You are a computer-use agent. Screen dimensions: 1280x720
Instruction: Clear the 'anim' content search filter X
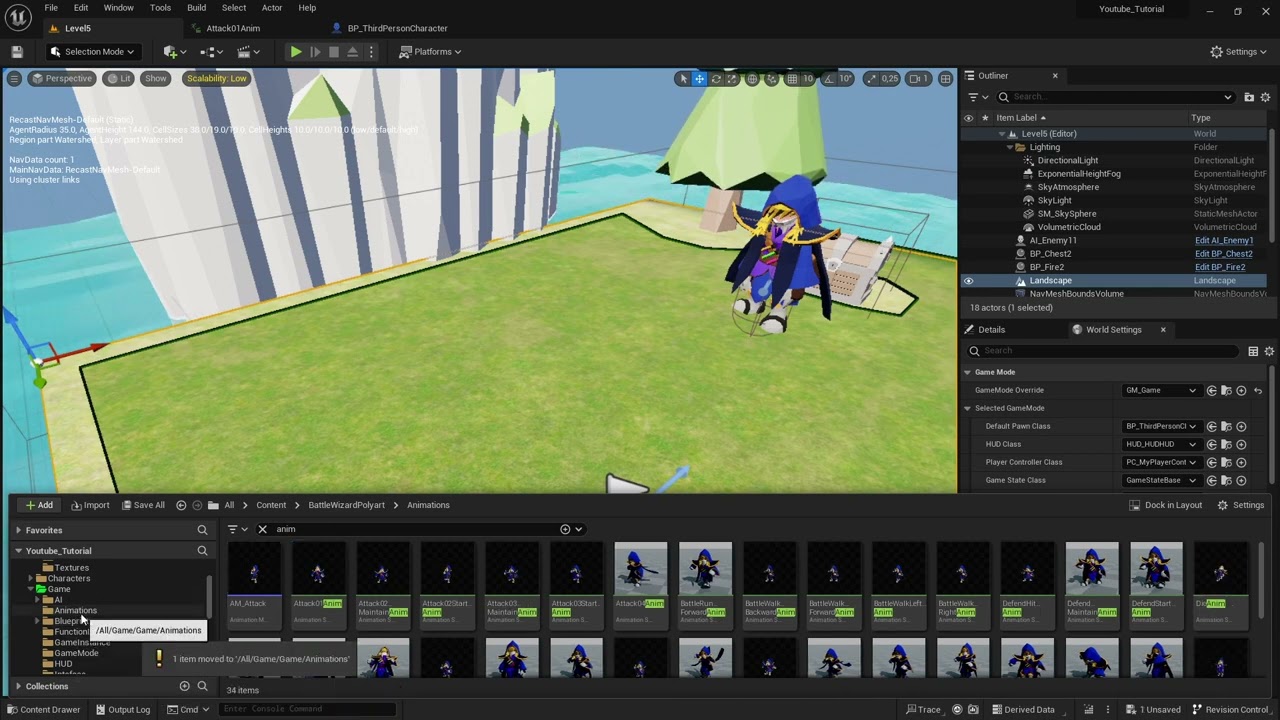click(x=262, y=529)
